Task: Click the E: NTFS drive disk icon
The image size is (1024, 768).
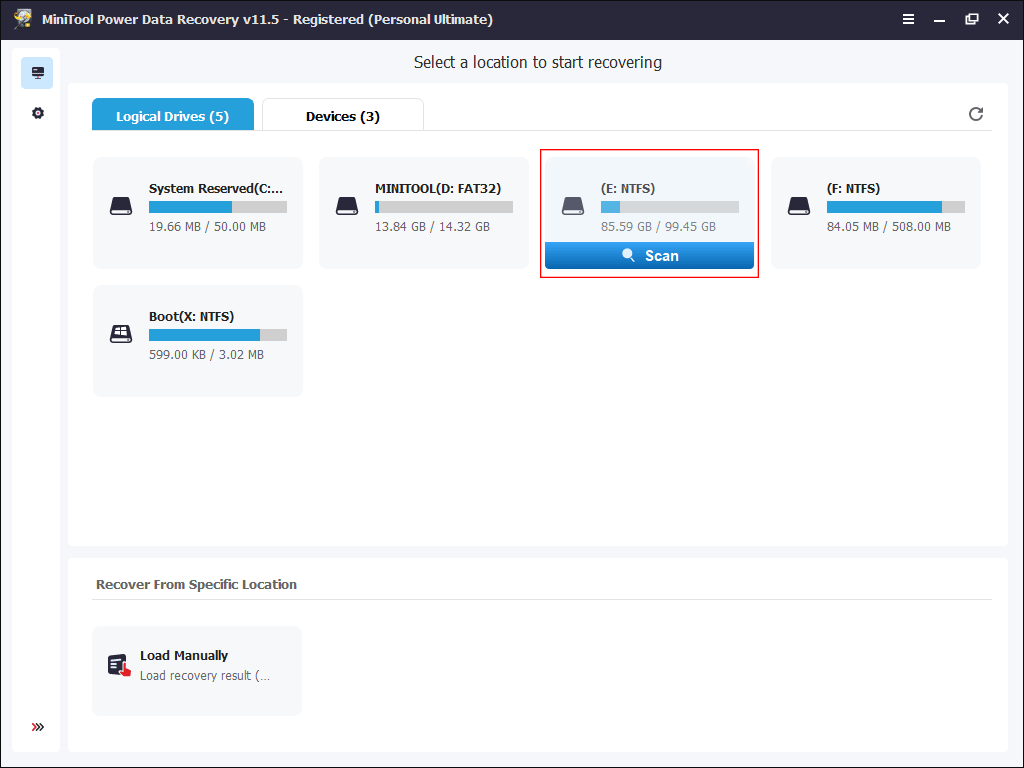Action: (x=573, y=206)
